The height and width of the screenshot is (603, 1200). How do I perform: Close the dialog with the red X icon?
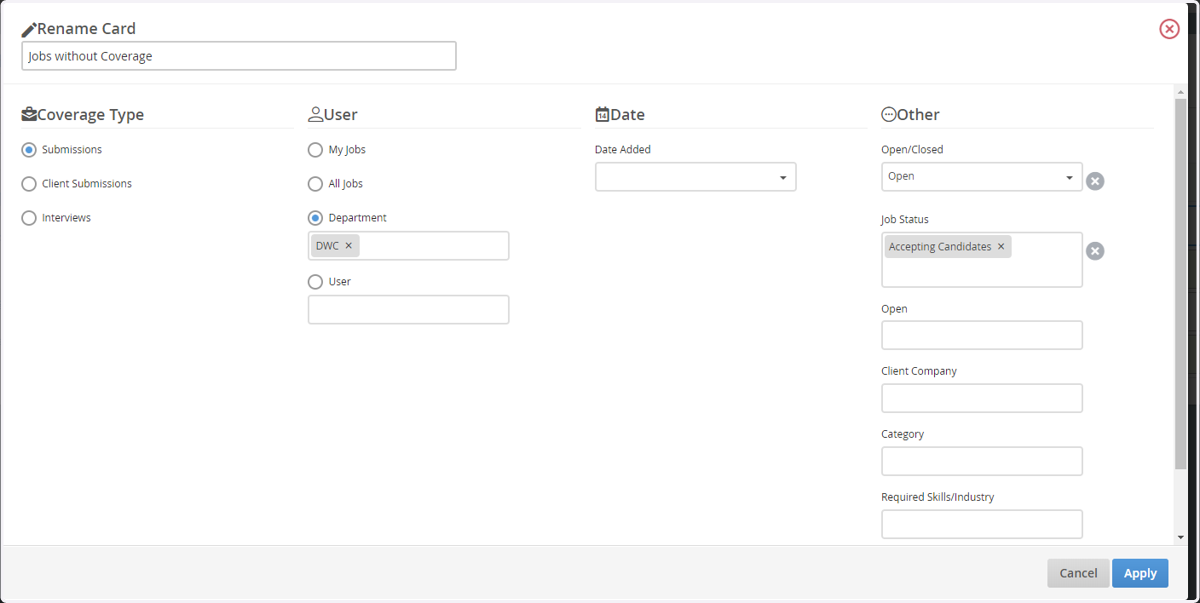pyautogui.click(x=1169, y=29)
